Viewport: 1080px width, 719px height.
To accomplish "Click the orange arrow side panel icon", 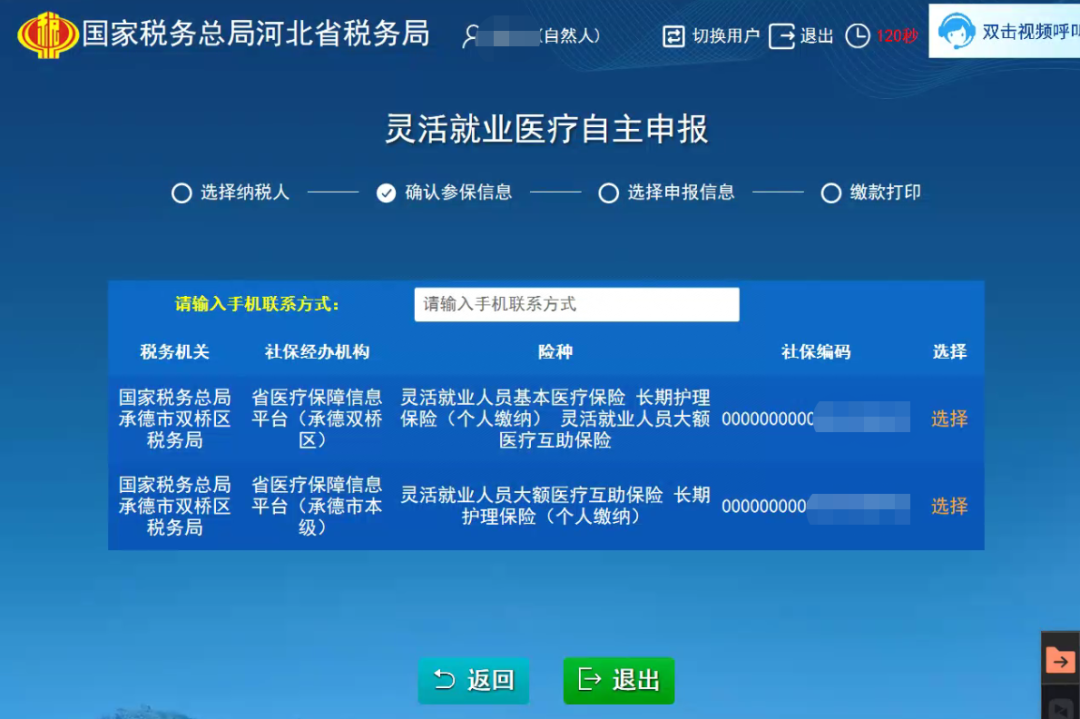I will 1060,660.
